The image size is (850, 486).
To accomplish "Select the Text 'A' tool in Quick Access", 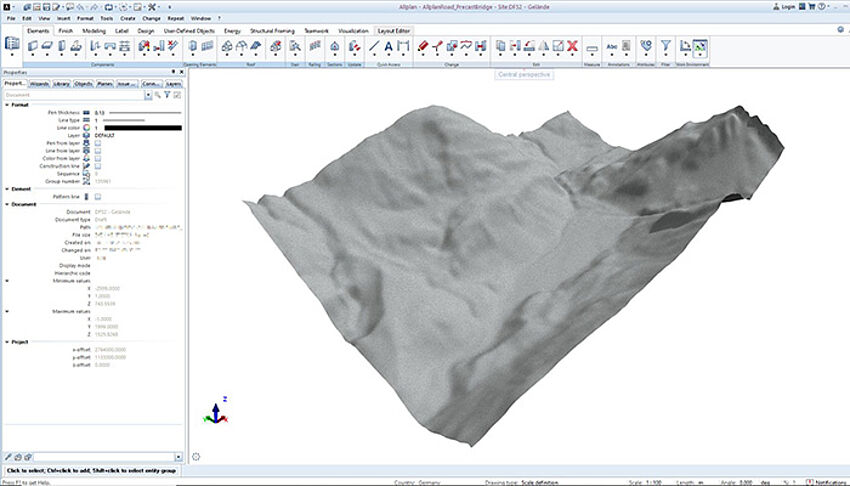I will (388, 46).
